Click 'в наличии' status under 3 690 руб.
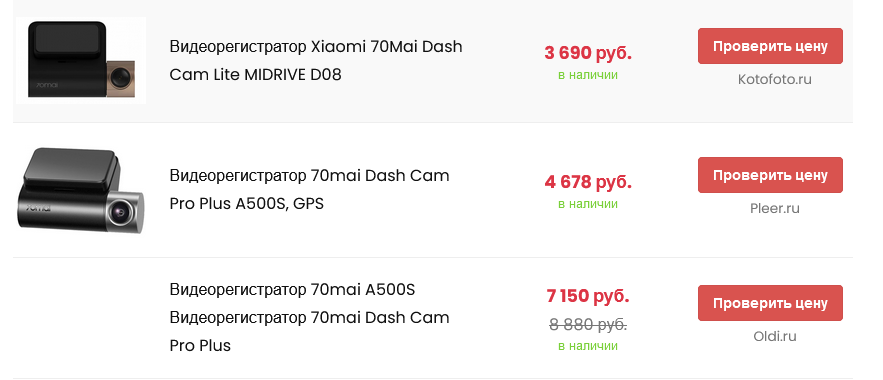 [588, 75]
